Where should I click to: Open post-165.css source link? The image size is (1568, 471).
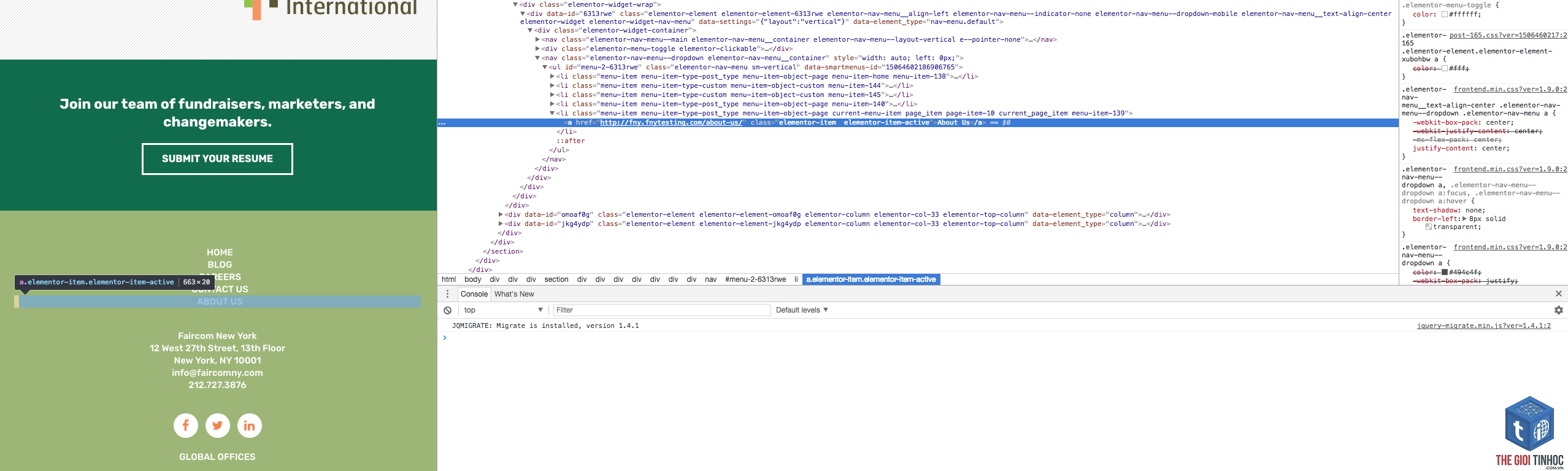tap(1508, 35)
